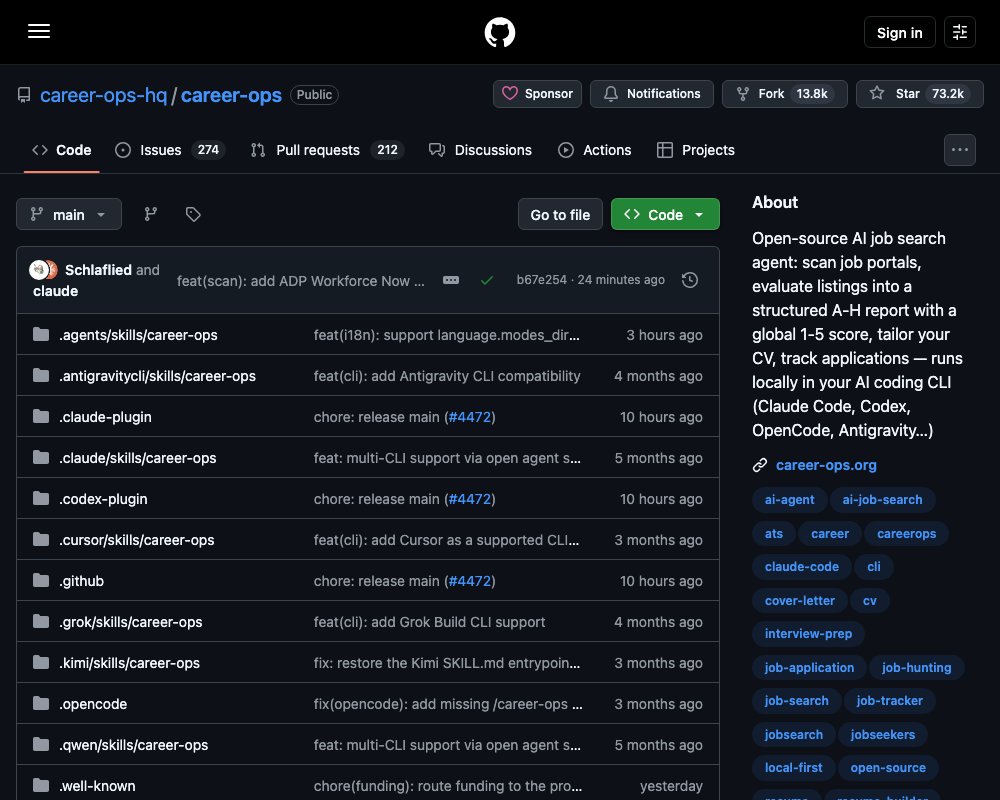Open the main branch dropdown
Screen dimensions: 1000x800
(x=69, y=214)
